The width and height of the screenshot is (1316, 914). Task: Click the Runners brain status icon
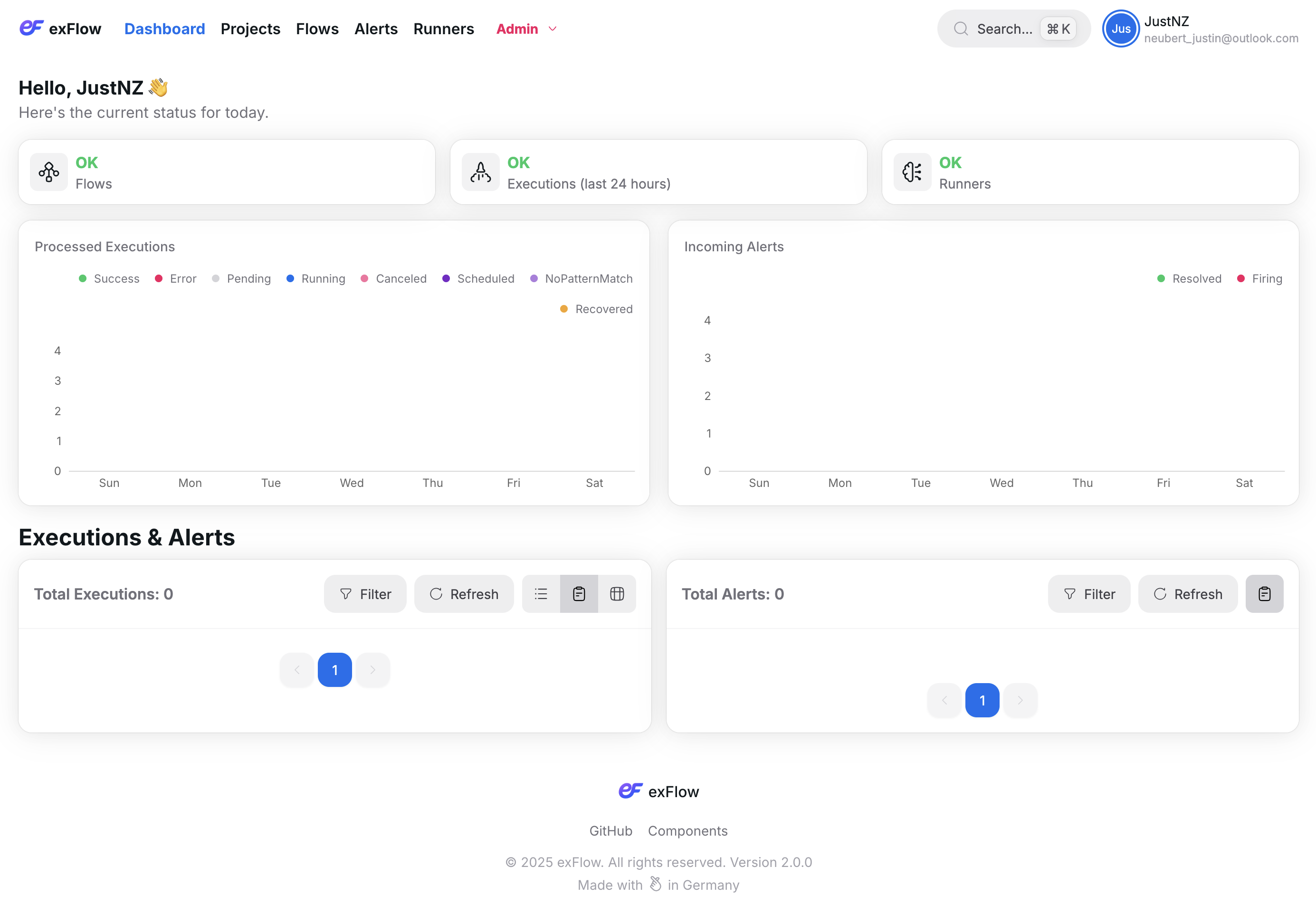(912, 172)
